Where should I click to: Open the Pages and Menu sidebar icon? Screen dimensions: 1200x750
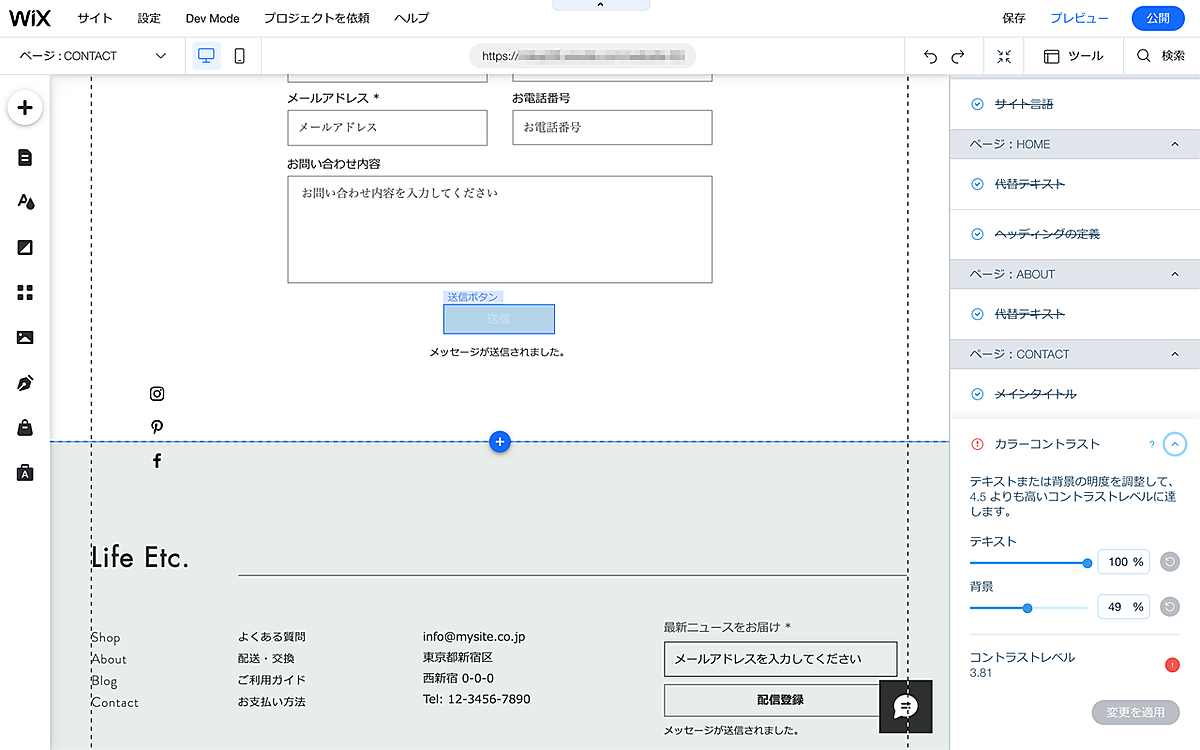[25, 157]
